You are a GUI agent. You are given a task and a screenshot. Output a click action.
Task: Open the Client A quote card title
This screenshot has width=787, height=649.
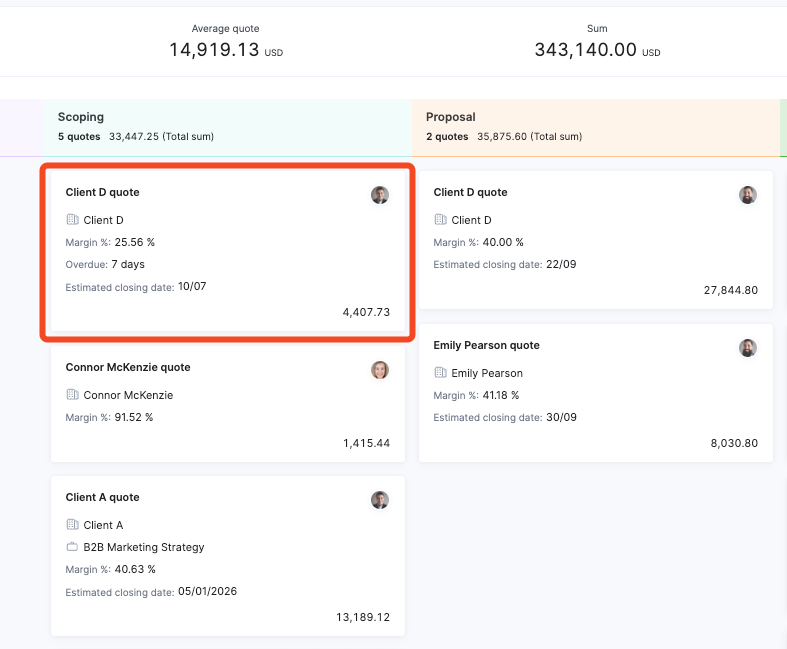(x=102, y=497)
